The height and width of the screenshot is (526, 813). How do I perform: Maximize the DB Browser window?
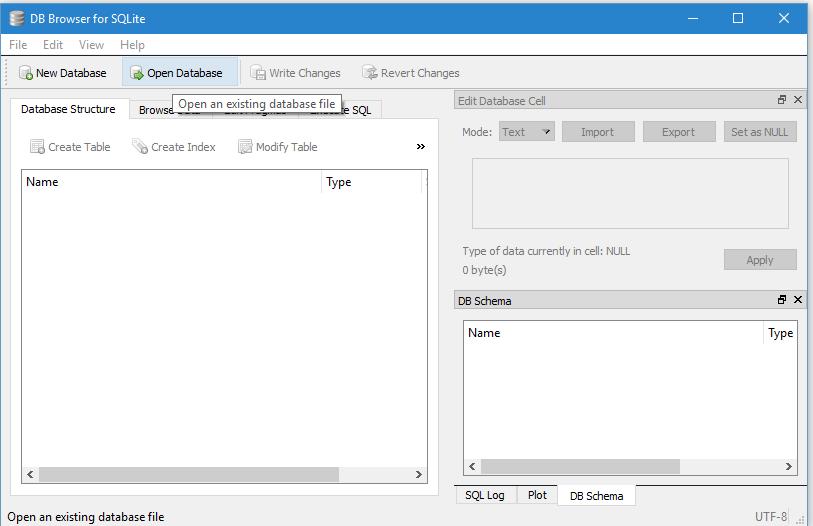tap(738, 18)
